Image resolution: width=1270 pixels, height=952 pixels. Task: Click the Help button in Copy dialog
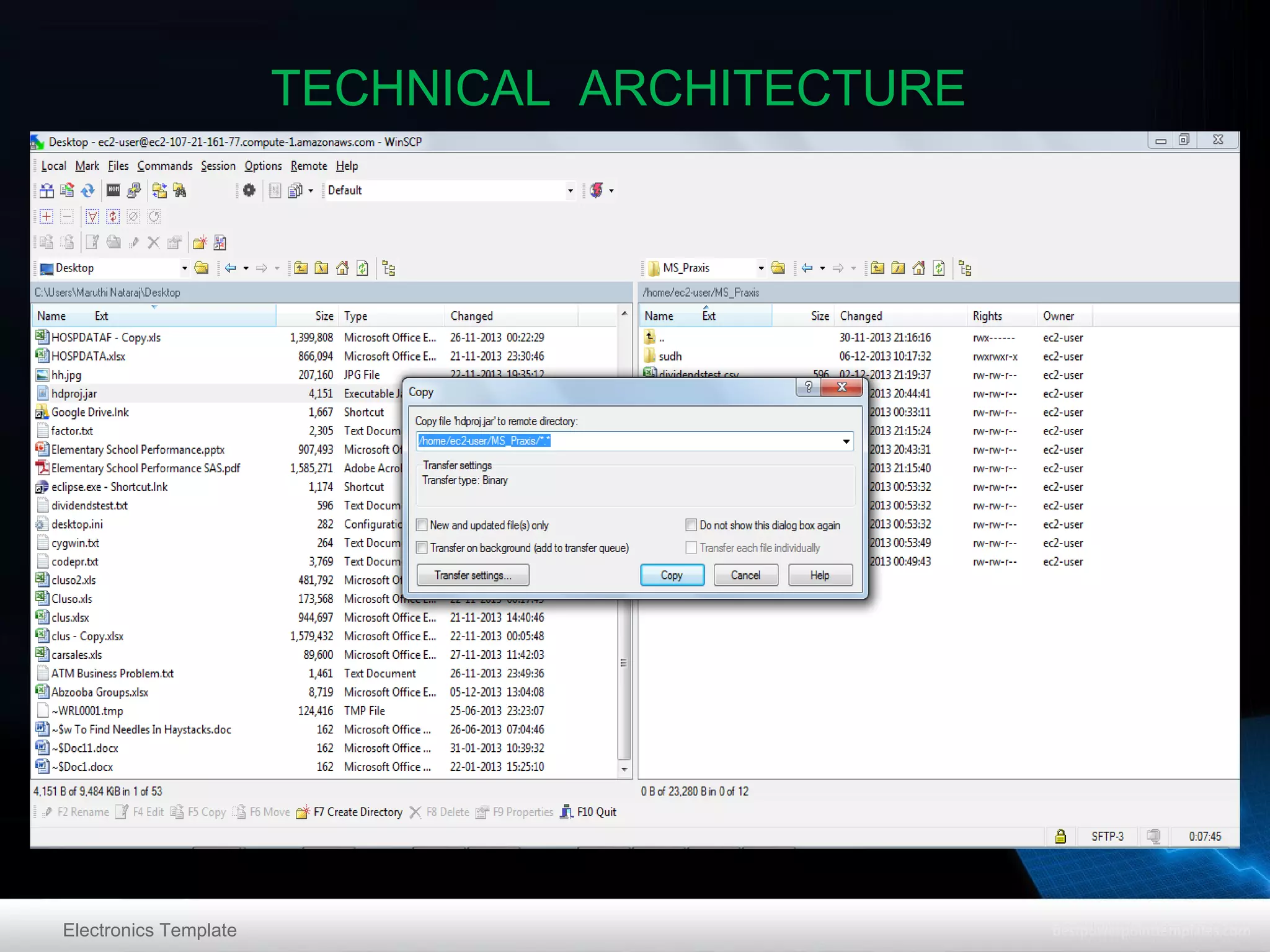(820, 575)
